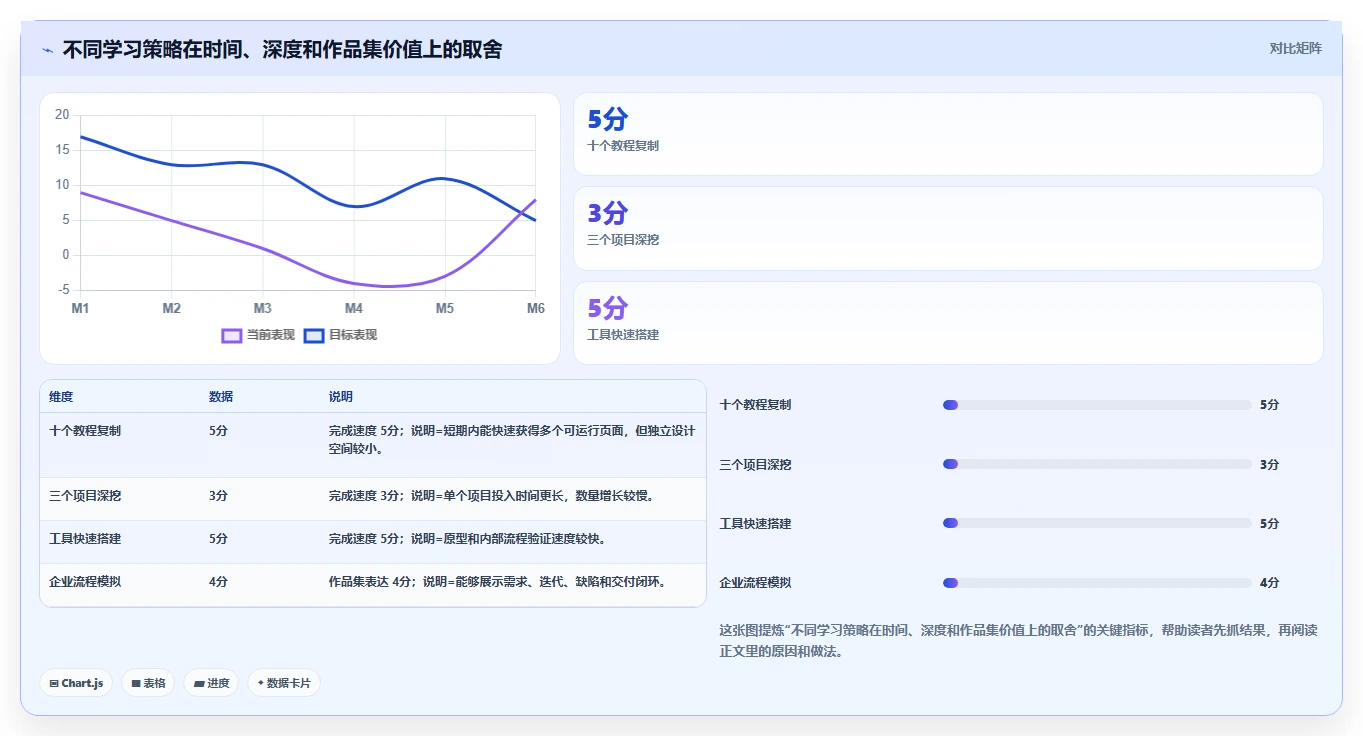
Task: Click the 3分 cell in the 三个项目深挖 table row
Action: coord(218,496)
